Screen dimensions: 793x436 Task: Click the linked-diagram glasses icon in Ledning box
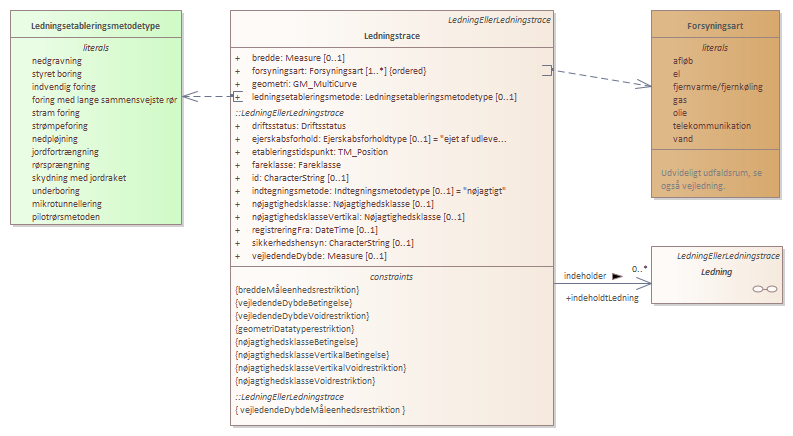764,288
